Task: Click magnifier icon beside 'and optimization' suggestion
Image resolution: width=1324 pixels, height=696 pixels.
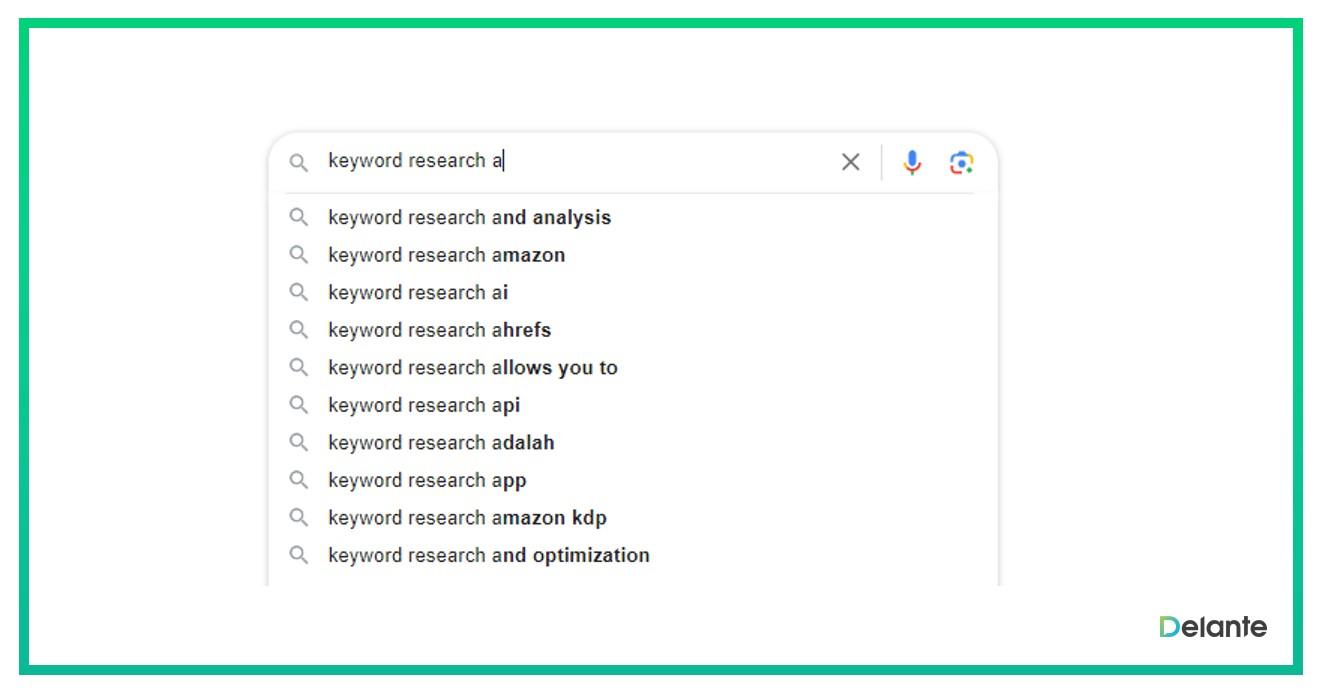Action: [298, 554]
